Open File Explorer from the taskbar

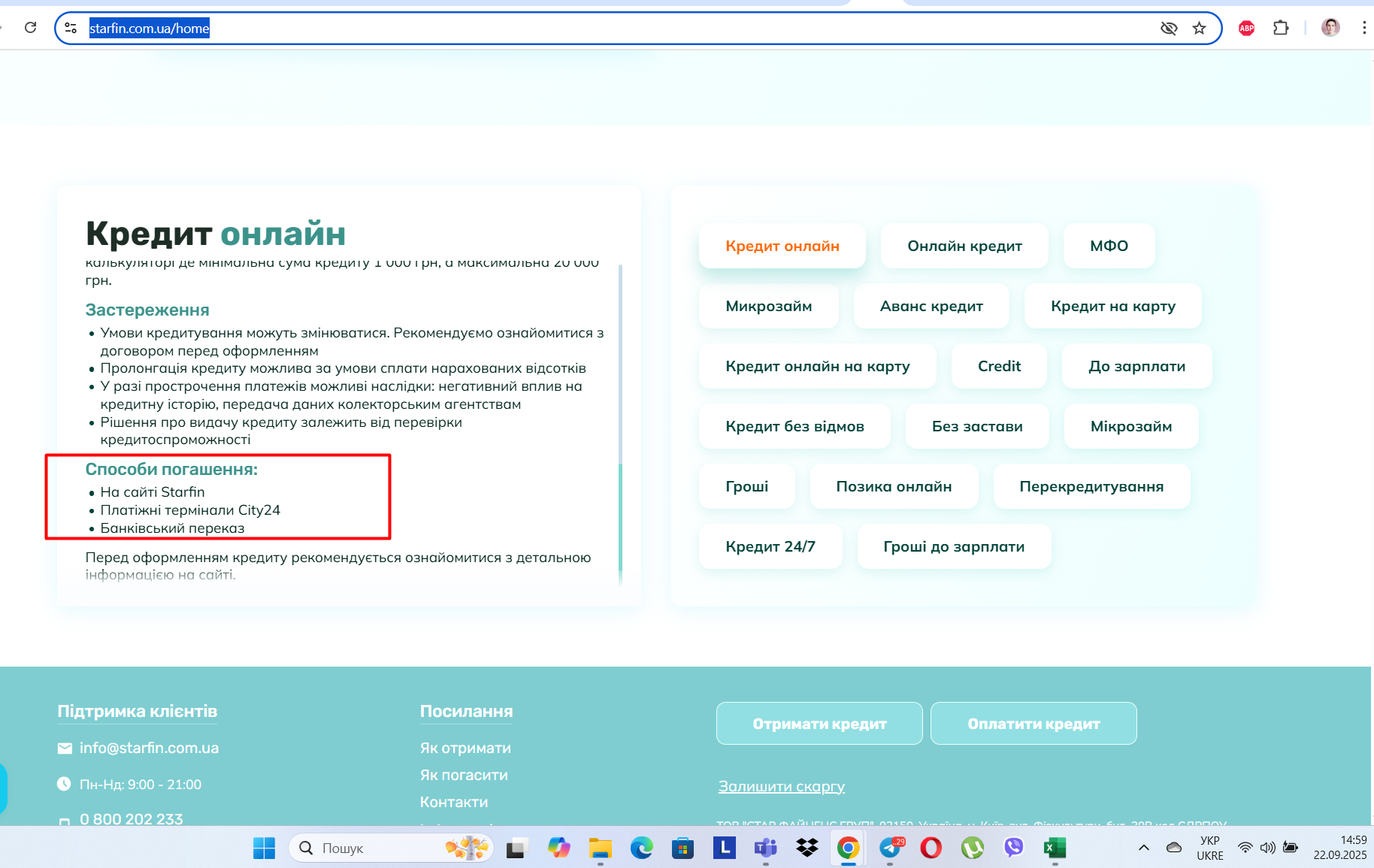[x=600, y=848]
